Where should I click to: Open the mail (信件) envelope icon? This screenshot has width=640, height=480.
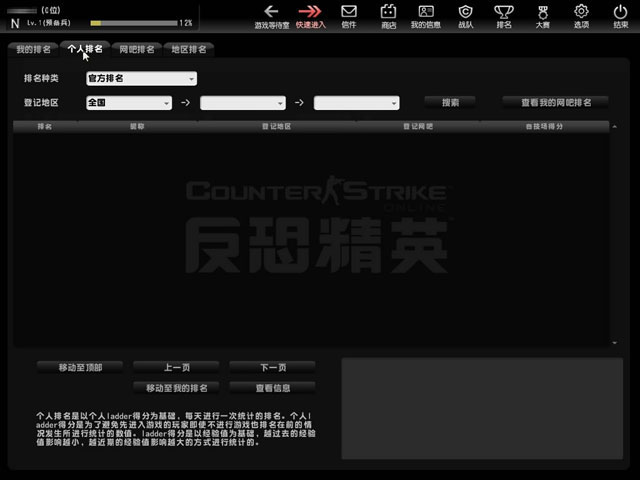(x=349, y=16)
